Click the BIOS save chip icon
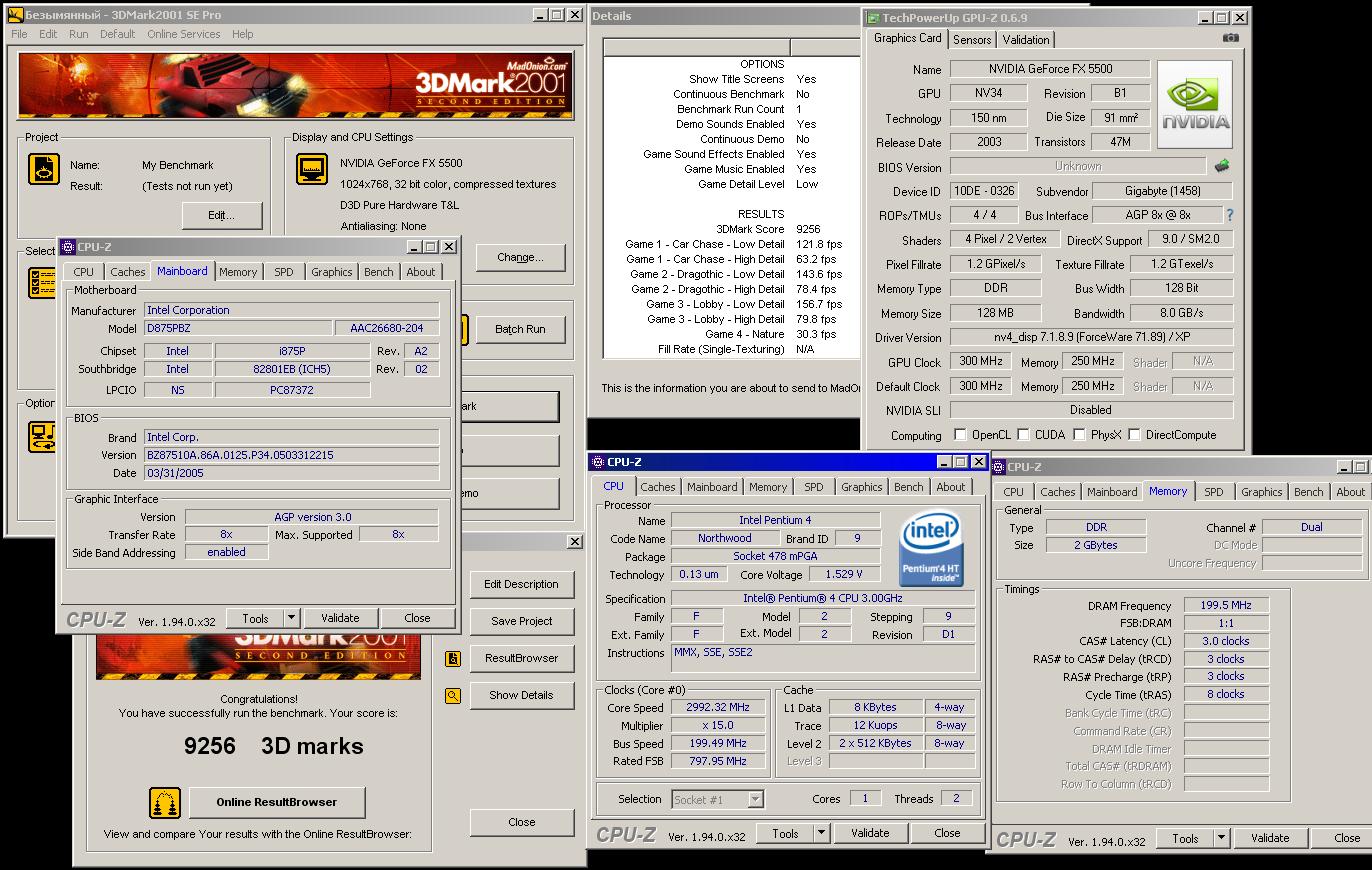The width and height of the screenshot is (1372, 870). click(x=1222, y=166)
